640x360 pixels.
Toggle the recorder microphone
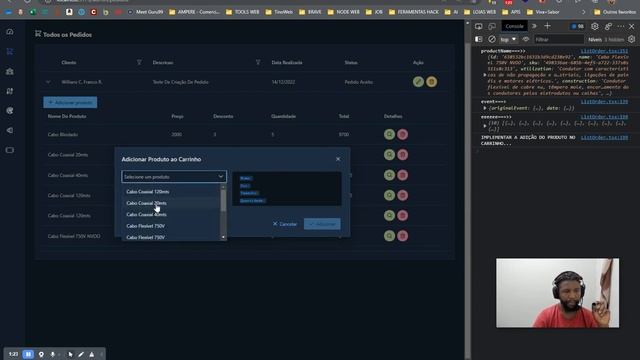[x=53, y=354]
